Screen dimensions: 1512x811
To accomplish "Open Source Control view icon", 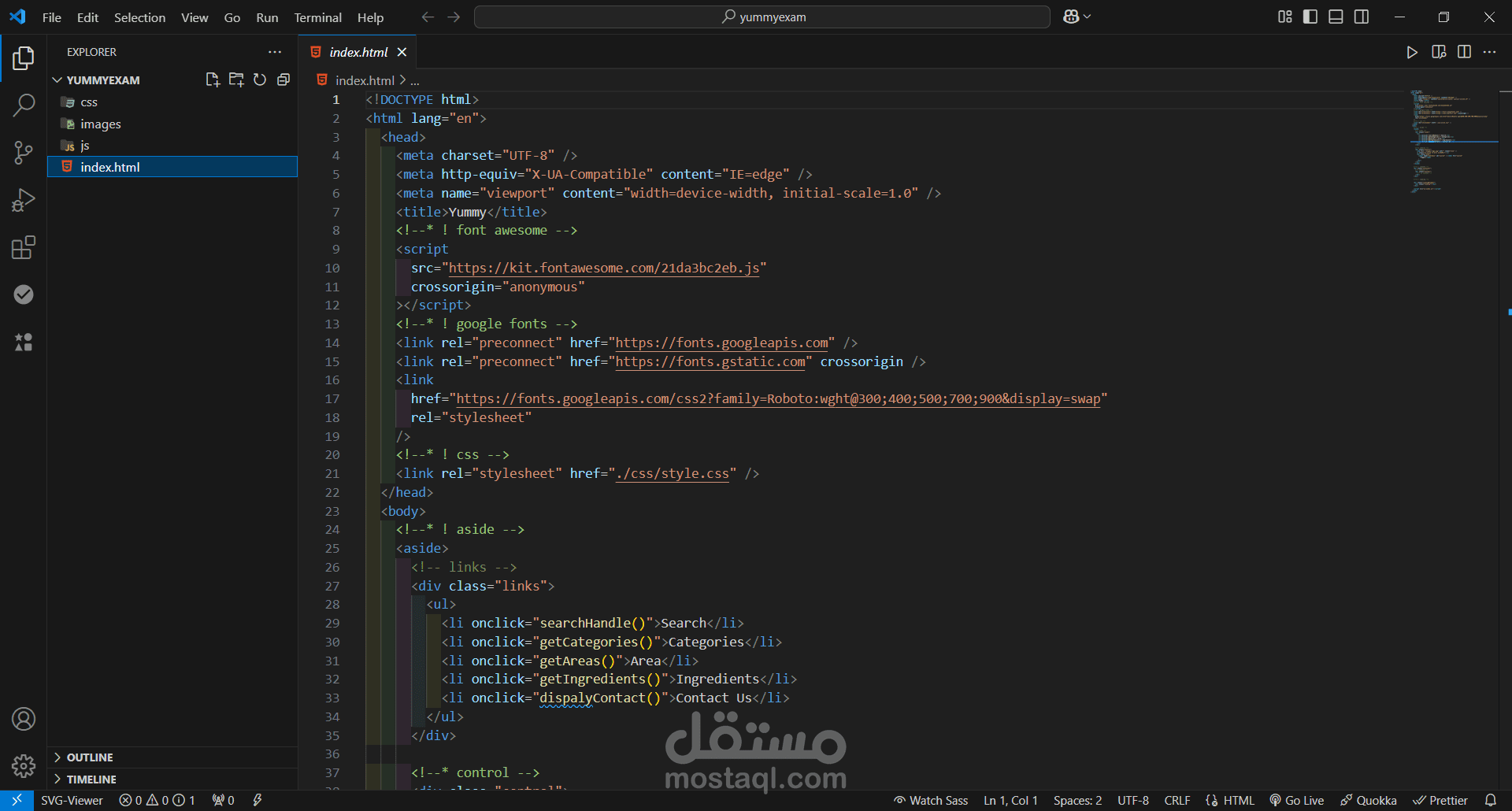I will 24,153.
